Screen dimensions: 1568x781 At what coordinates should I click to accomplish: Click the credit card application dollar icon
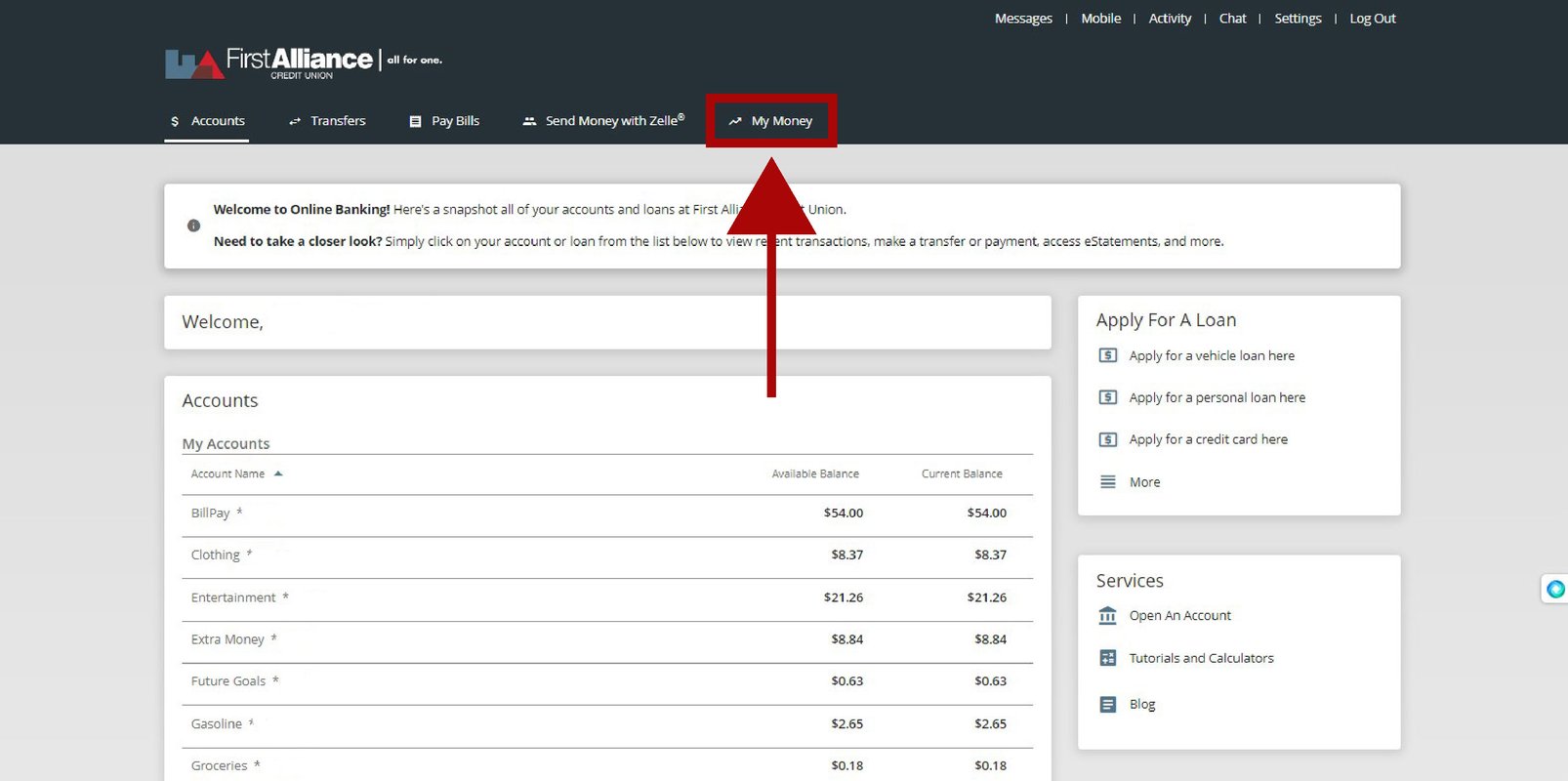coord(1108,439)
